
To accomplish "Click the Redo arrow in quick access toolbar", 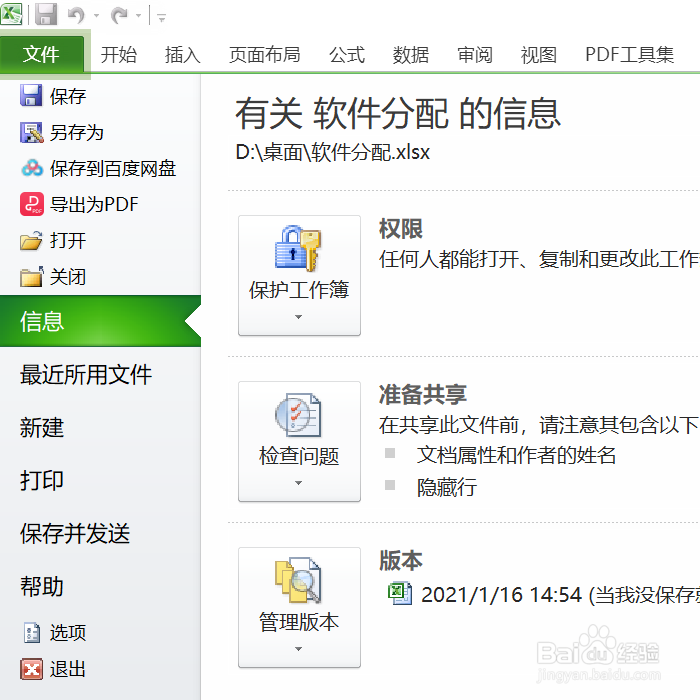I will (x=119, y=16).
